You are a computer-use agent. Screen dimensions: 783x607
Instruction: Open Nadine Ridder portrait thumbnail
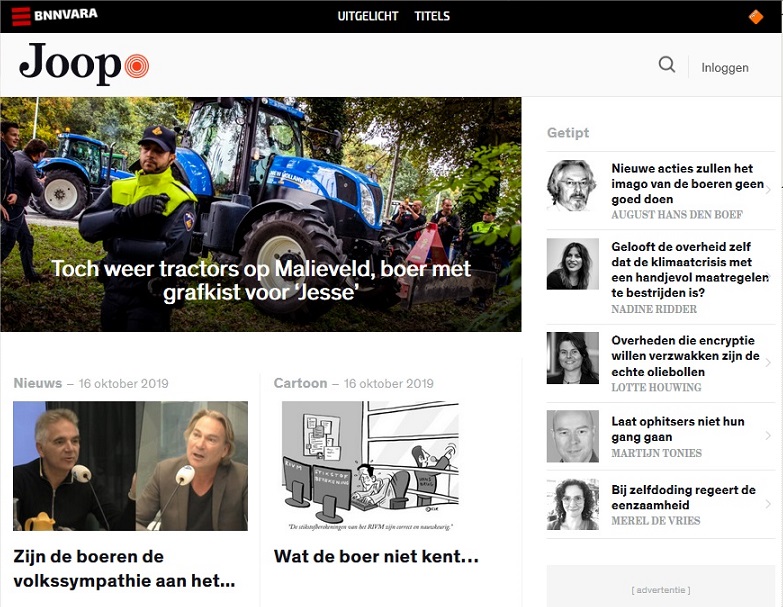(x=572, y=264)
